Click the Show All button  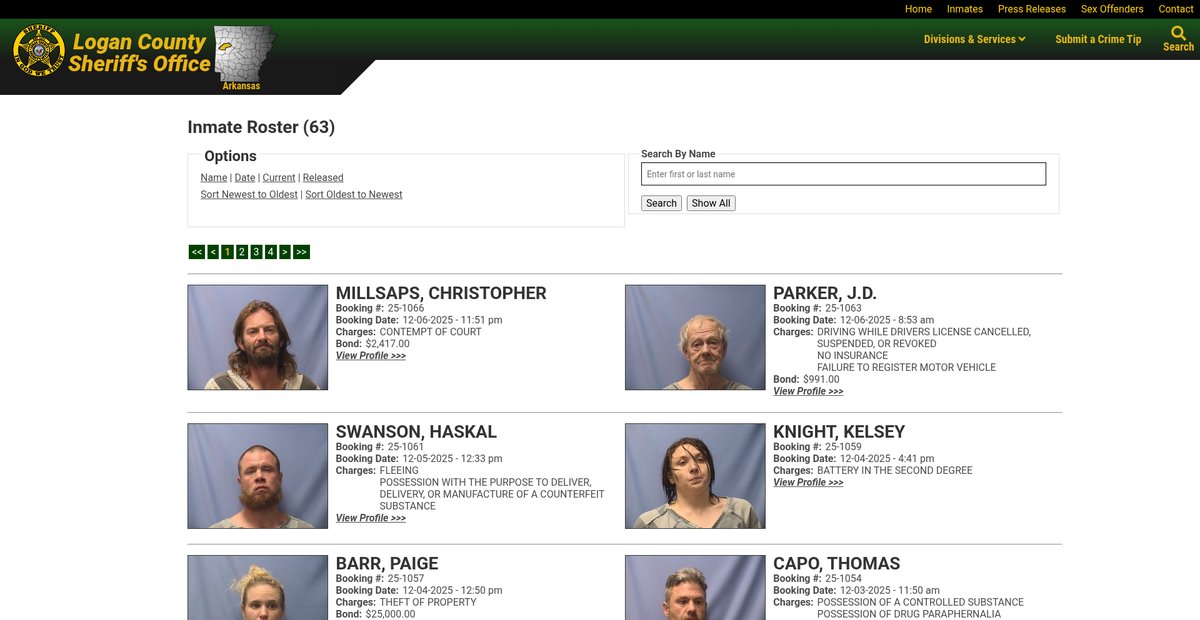[711, 203]
